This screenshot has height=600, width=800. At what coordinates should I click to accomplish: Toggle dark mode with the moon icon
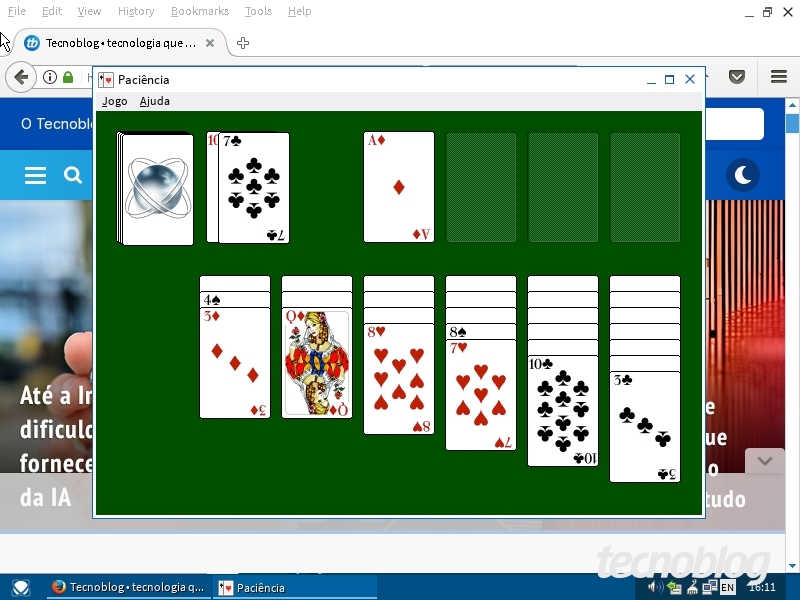pos(743,175)
